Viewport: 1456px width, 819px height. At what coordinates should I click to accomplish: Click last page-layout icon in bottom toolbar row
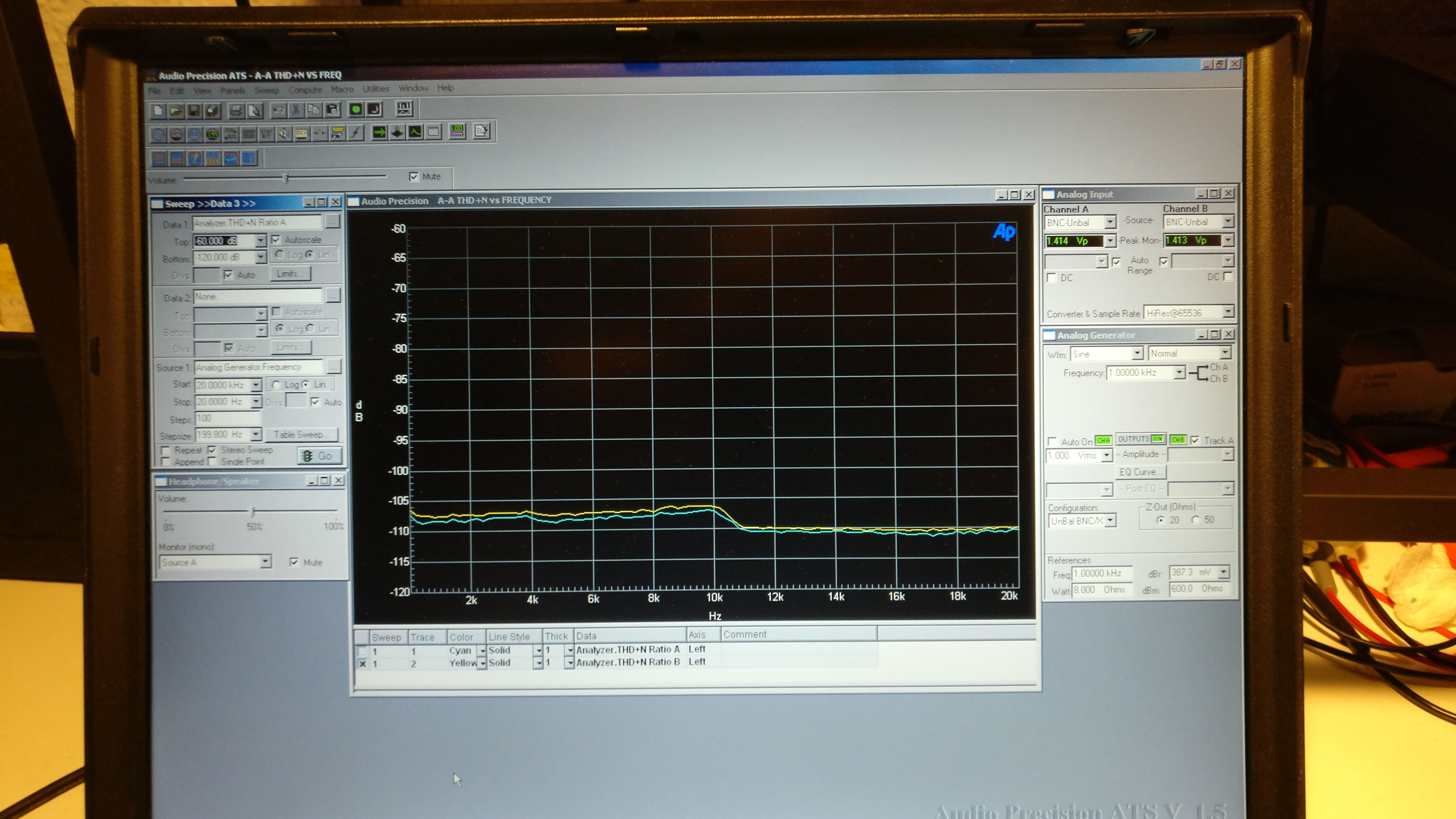(x=249, y=158)
